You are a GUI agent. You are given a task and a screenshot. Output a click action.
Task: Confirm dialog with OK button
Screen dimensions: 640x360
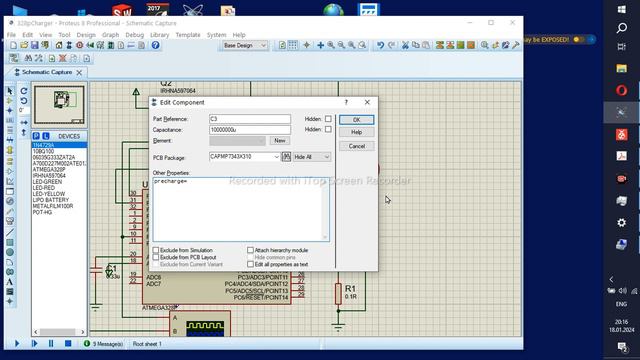coord(356,120)
